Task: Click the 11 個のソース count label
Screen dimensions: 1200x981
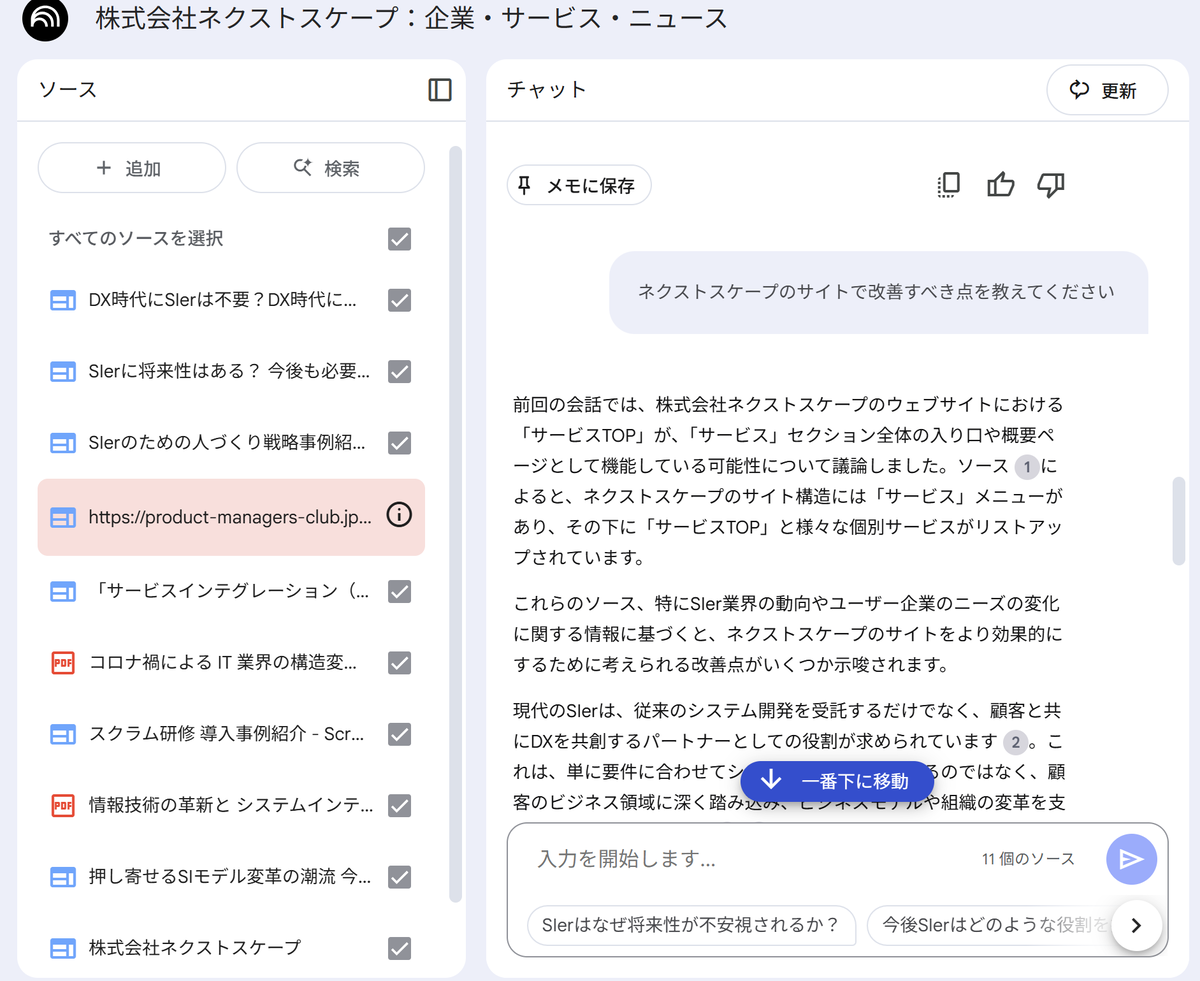Action: (1028, 859)
